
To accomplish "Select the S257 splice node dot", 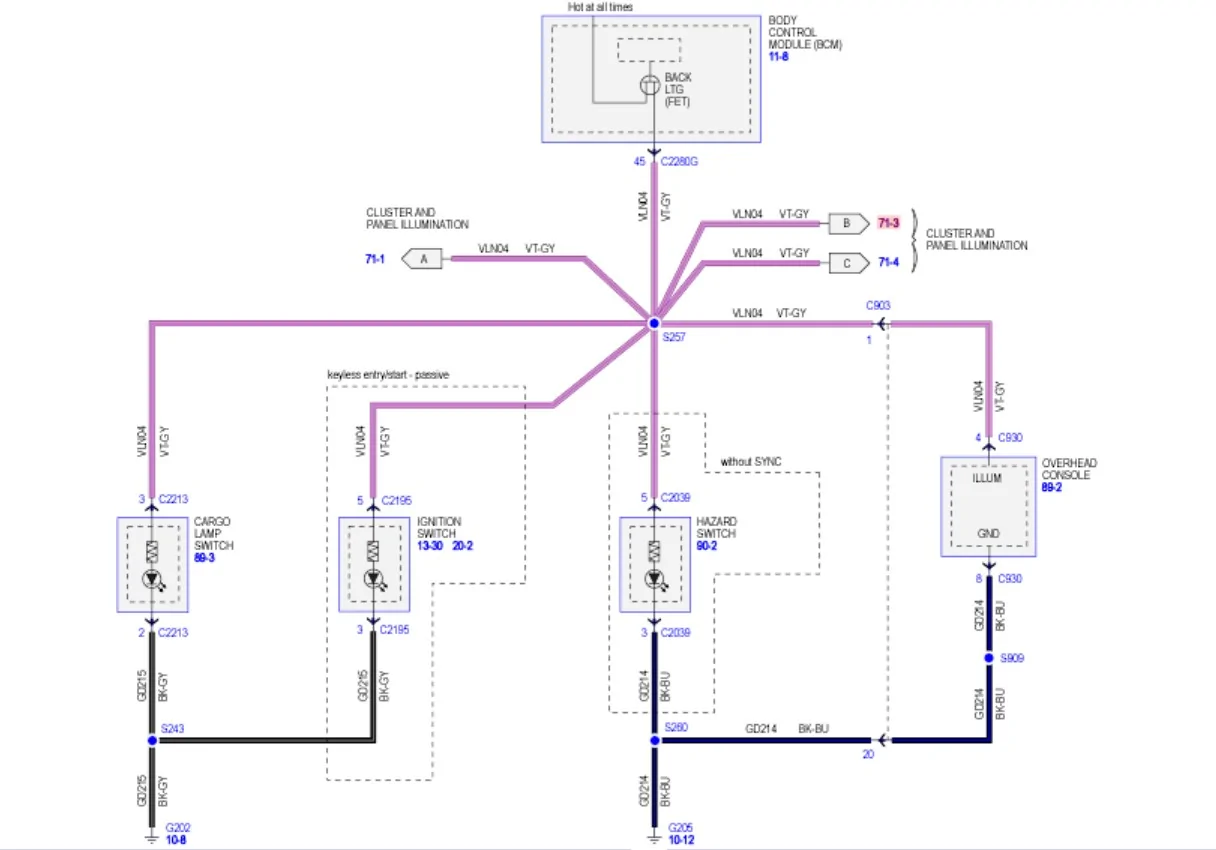I will click(x=653, y=322).
